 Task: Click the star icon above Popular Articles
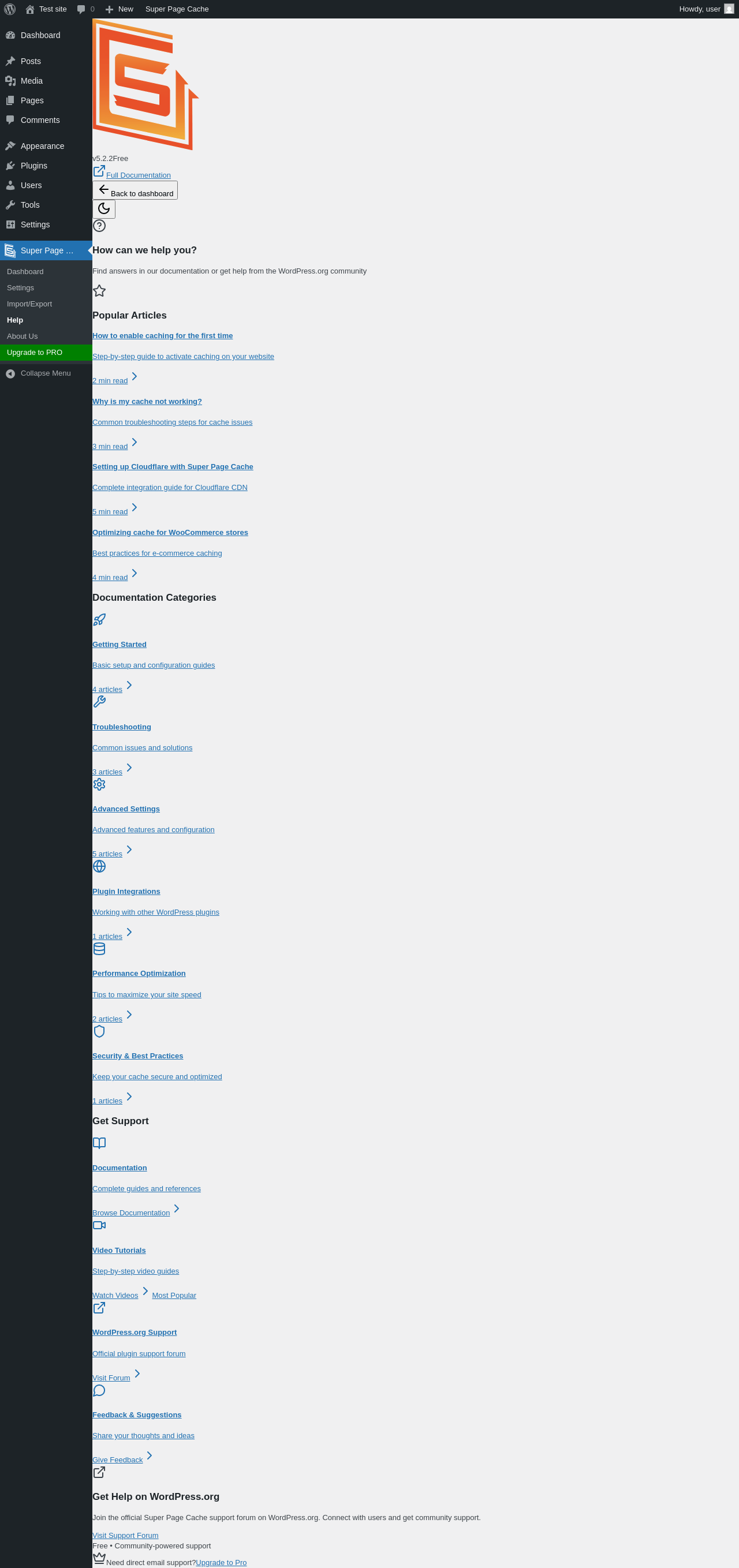99,291
